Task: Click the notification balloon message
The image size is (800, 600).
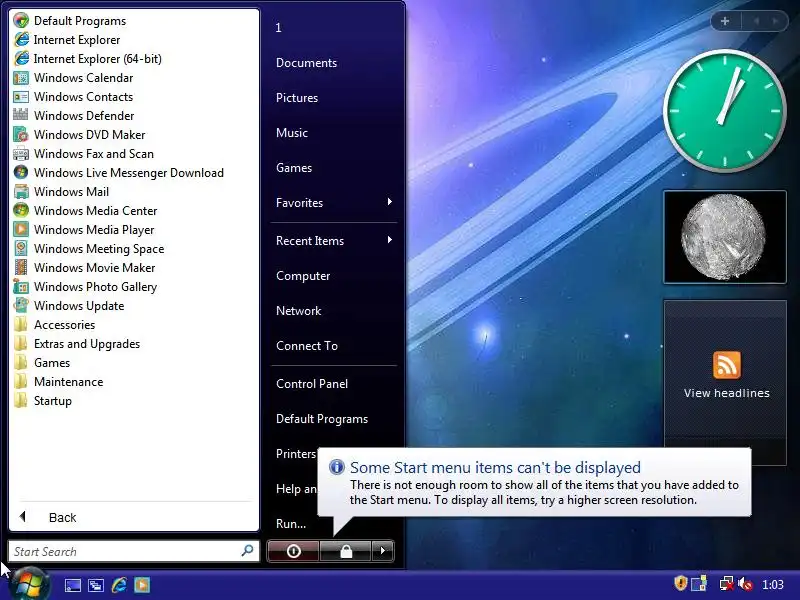Action: pyautogui.click(x=534, y=482)
